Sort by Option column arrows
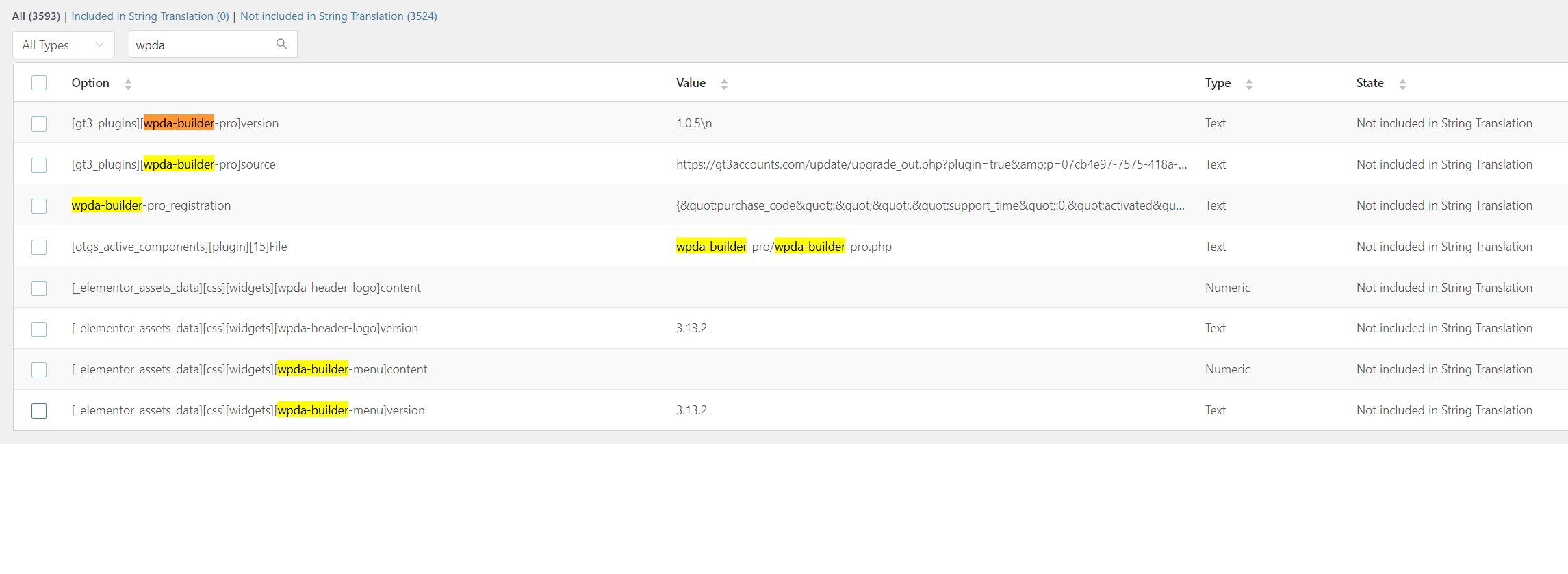Image resolution: width=1568 pixels, height=574 pixels. pos(128,84)
